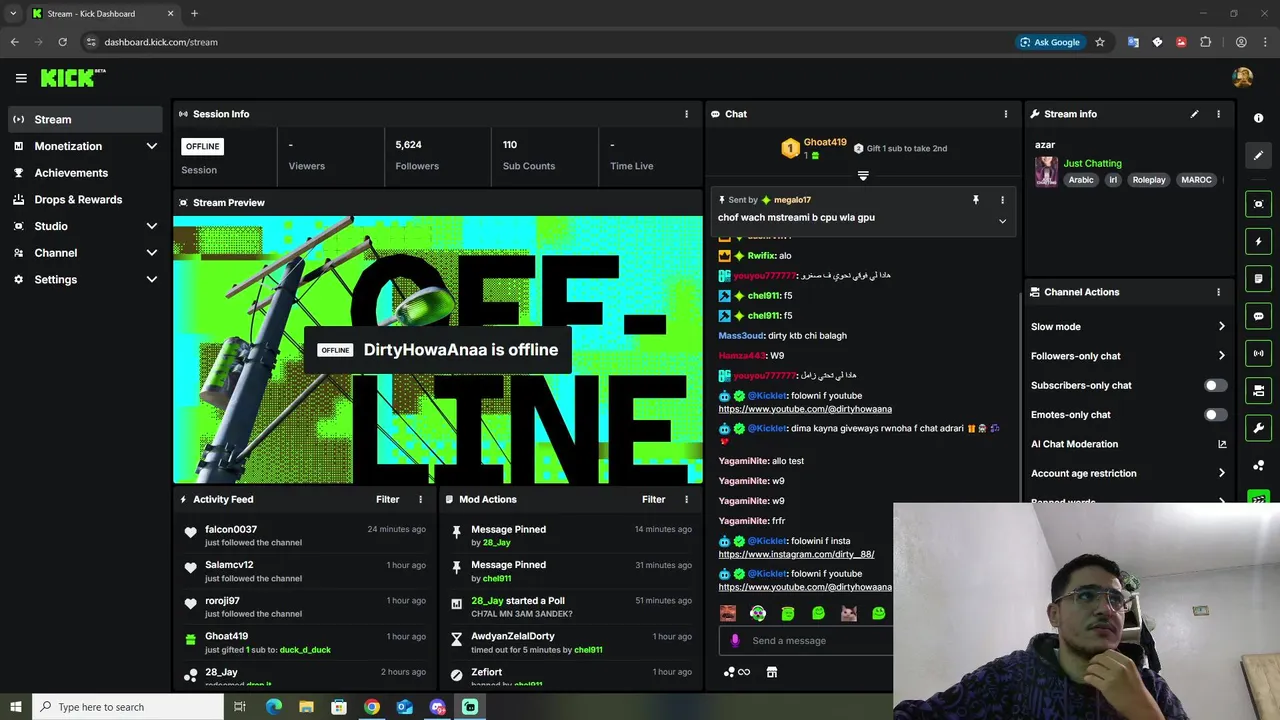
Task: Click Filter in Mod Actions
Action: (x=653, y=499)
